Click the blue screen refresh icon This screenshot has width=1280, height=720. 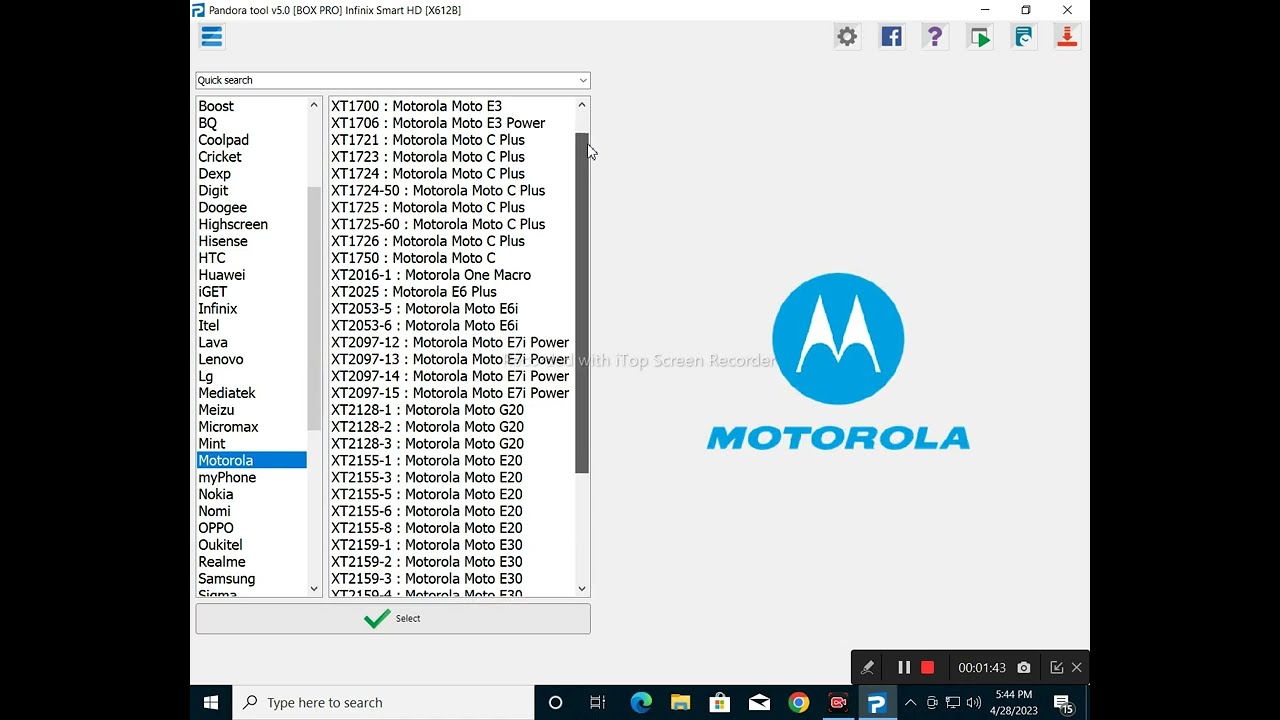[1023, 37]
